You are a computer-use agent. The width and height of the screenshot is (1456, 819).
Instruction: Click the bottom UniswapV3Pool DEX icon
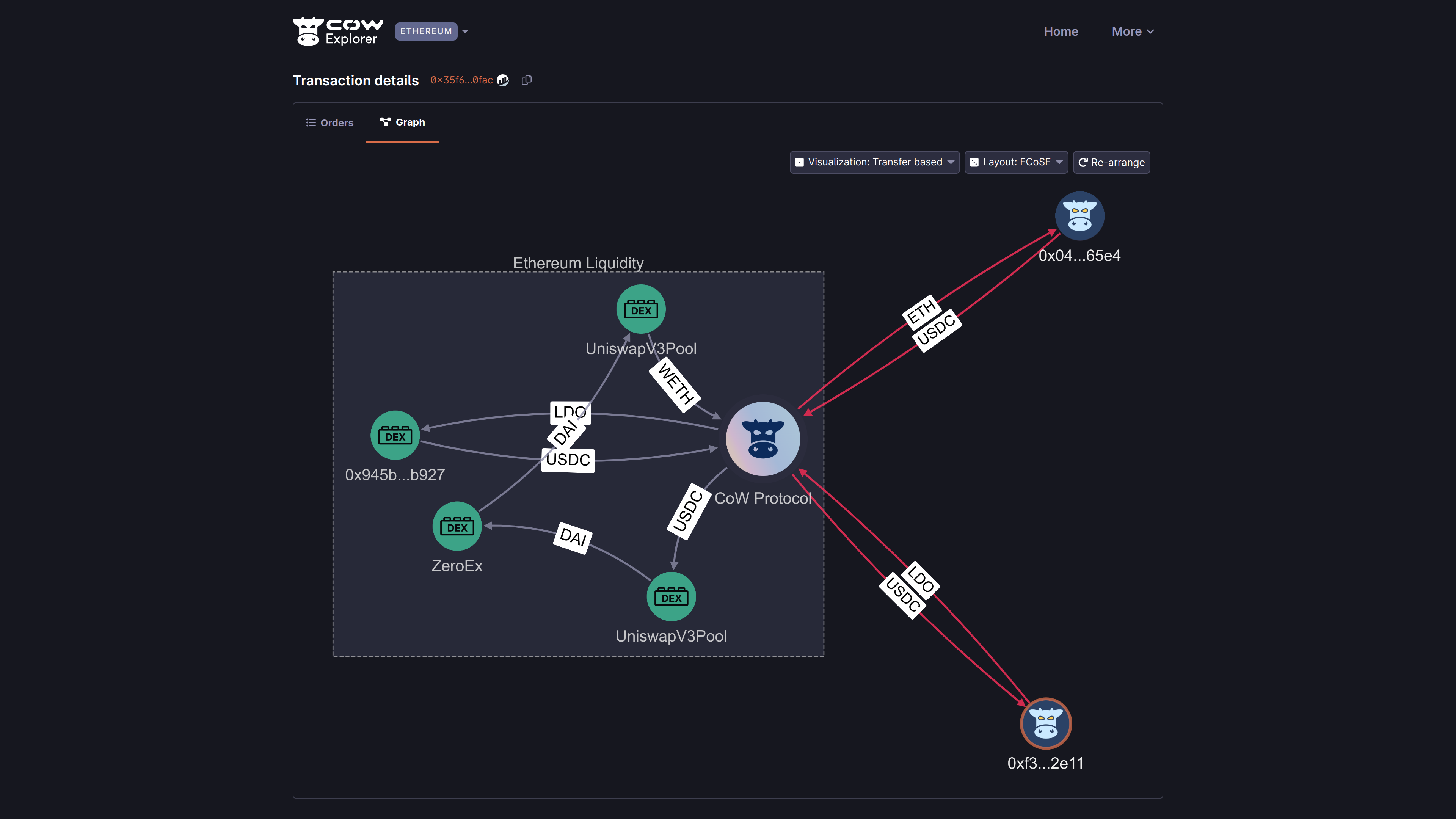pyautogui.click(x=671, y=596)
